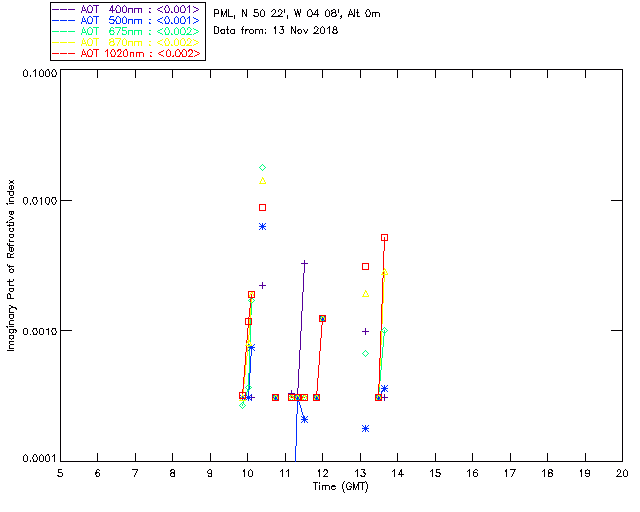
Task: Click the x-axis tick label 5
Action: [60, 473]
